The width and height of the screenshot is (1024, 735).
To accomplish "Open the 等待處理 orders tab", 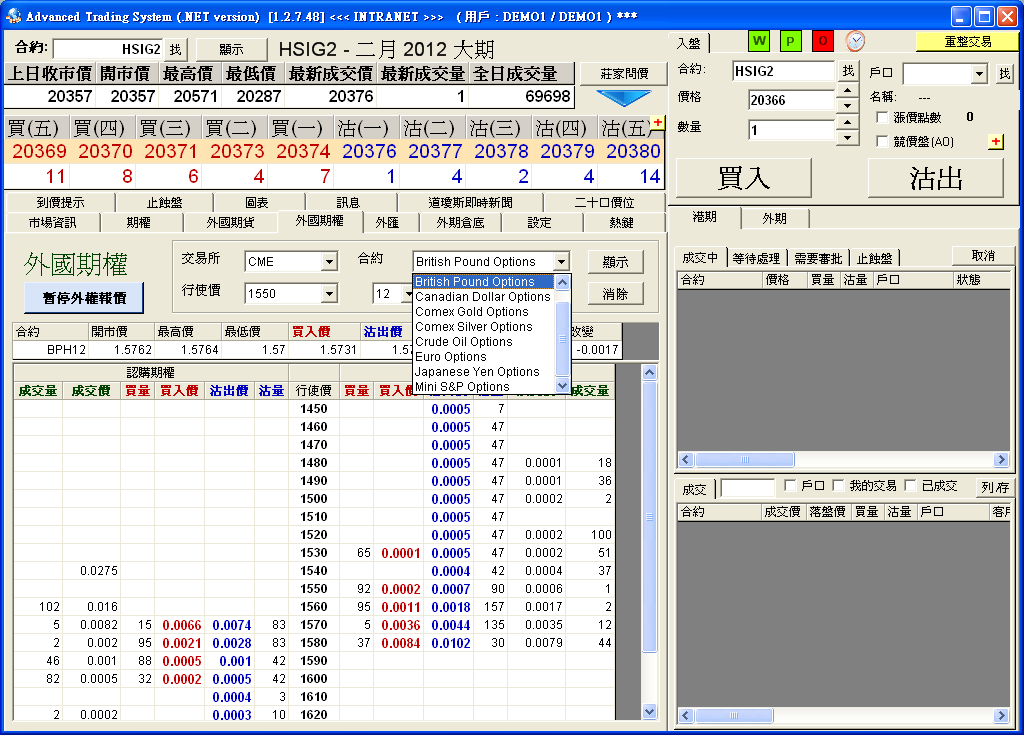I will [756, 258].
